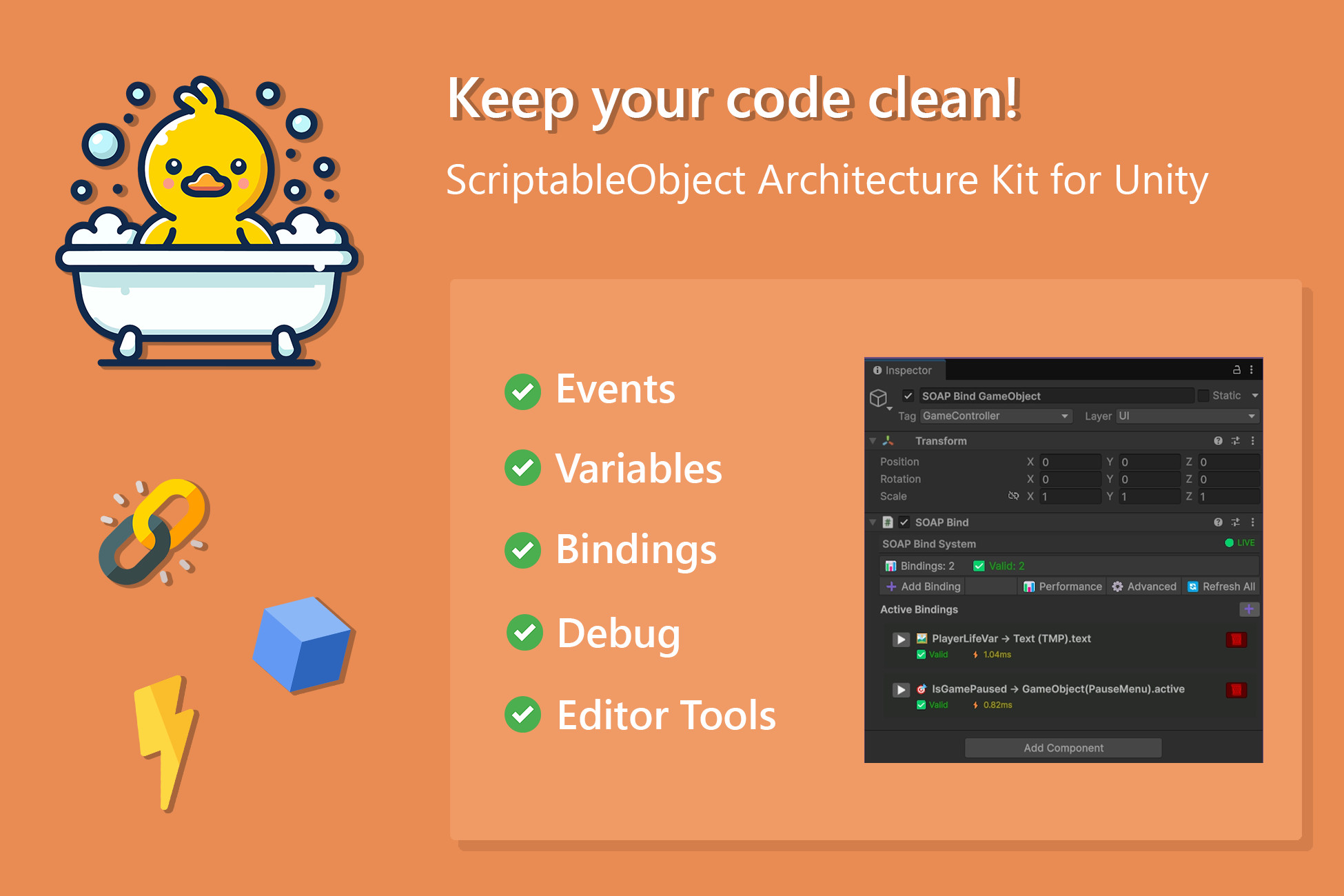The image size is (1344, 896).
Task: Open SOAP Bind preset settings icon
Action: pos(1235,522)
